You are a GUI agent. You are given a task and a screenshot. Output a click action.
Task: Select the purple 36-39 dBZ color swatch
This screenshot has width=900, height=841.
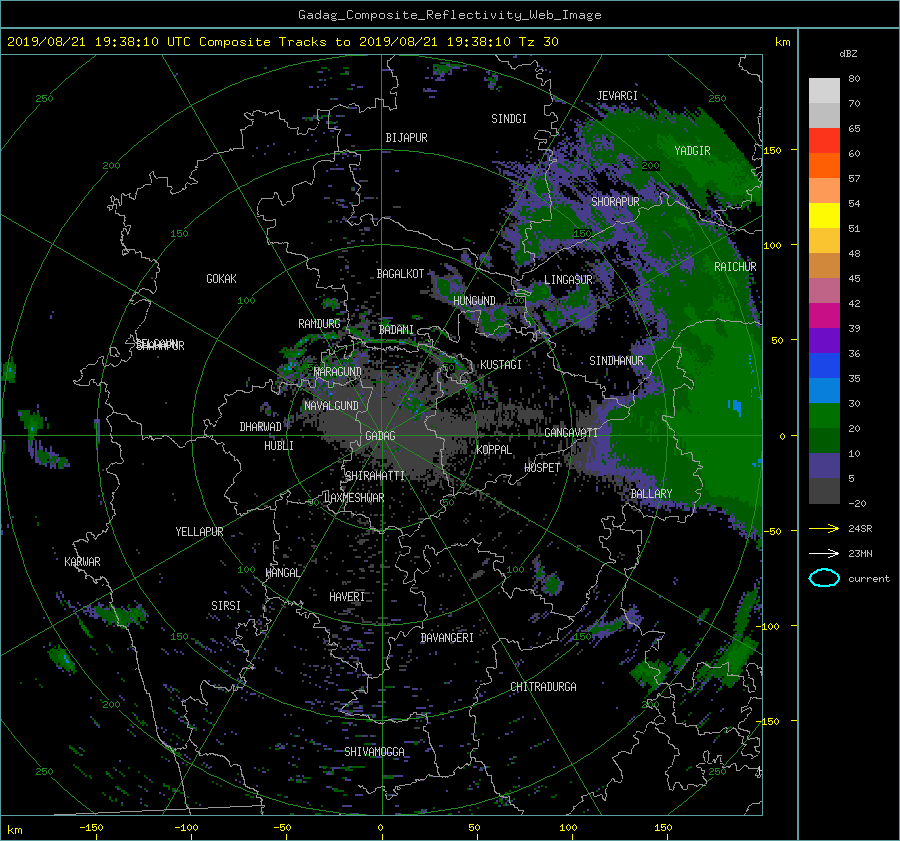click(x=824, y=340)
